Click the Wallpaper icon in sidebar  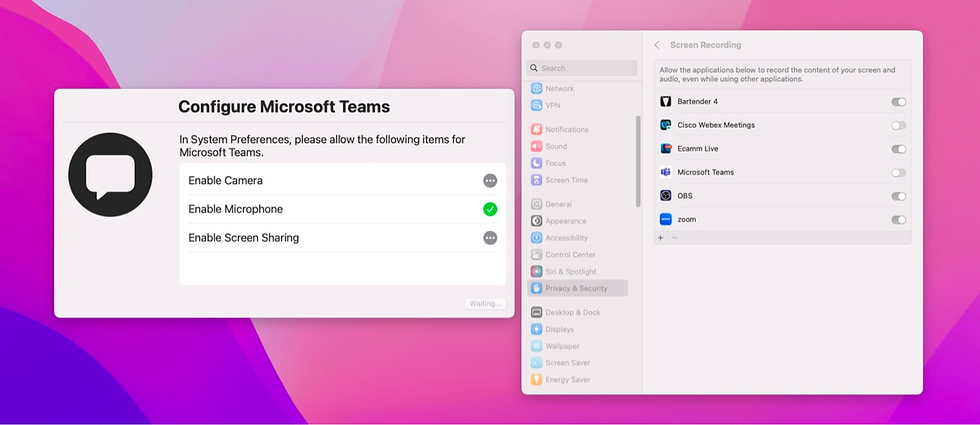click(x=536, y=346)
